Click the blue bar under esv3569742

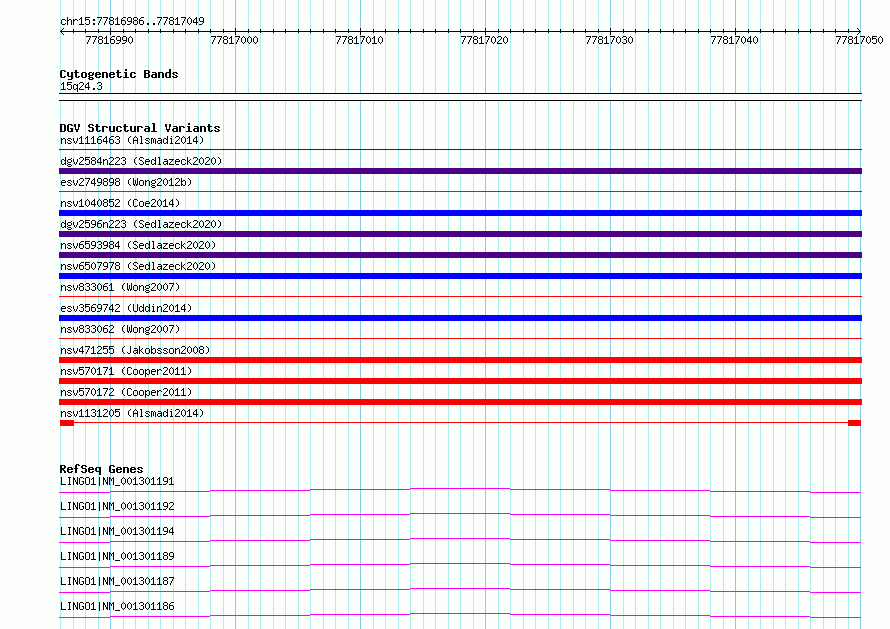[x=460, y=318]
